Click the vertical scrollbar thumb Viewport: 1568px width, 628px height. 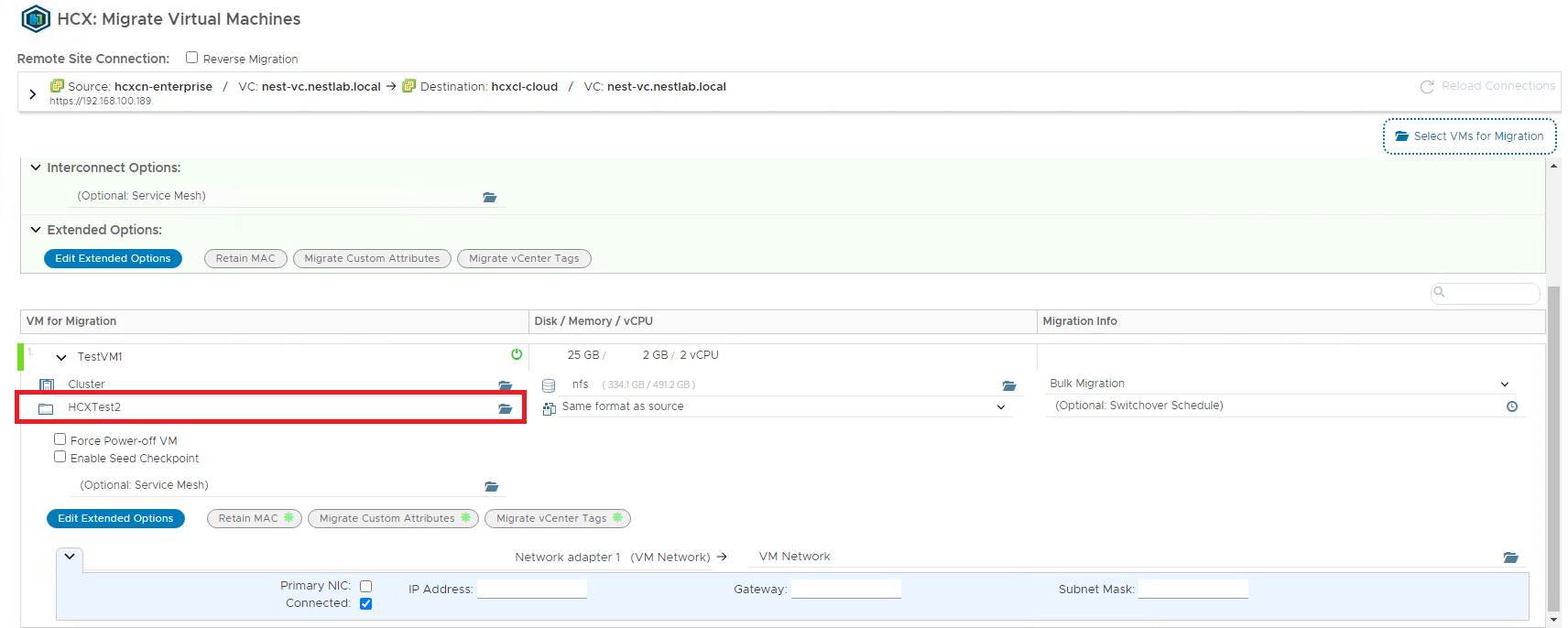coord(1553,449)
